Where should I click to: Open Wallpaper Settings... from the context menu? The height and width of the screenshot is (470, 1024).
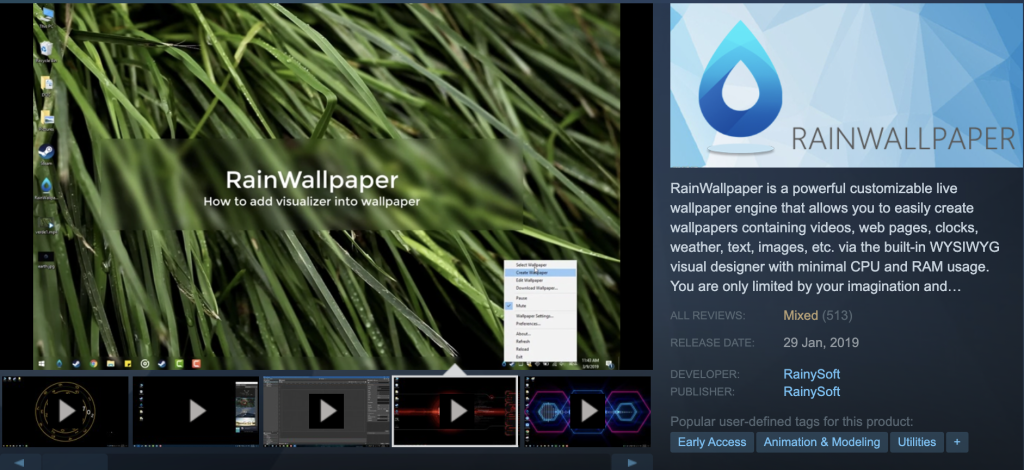[540, 316]
